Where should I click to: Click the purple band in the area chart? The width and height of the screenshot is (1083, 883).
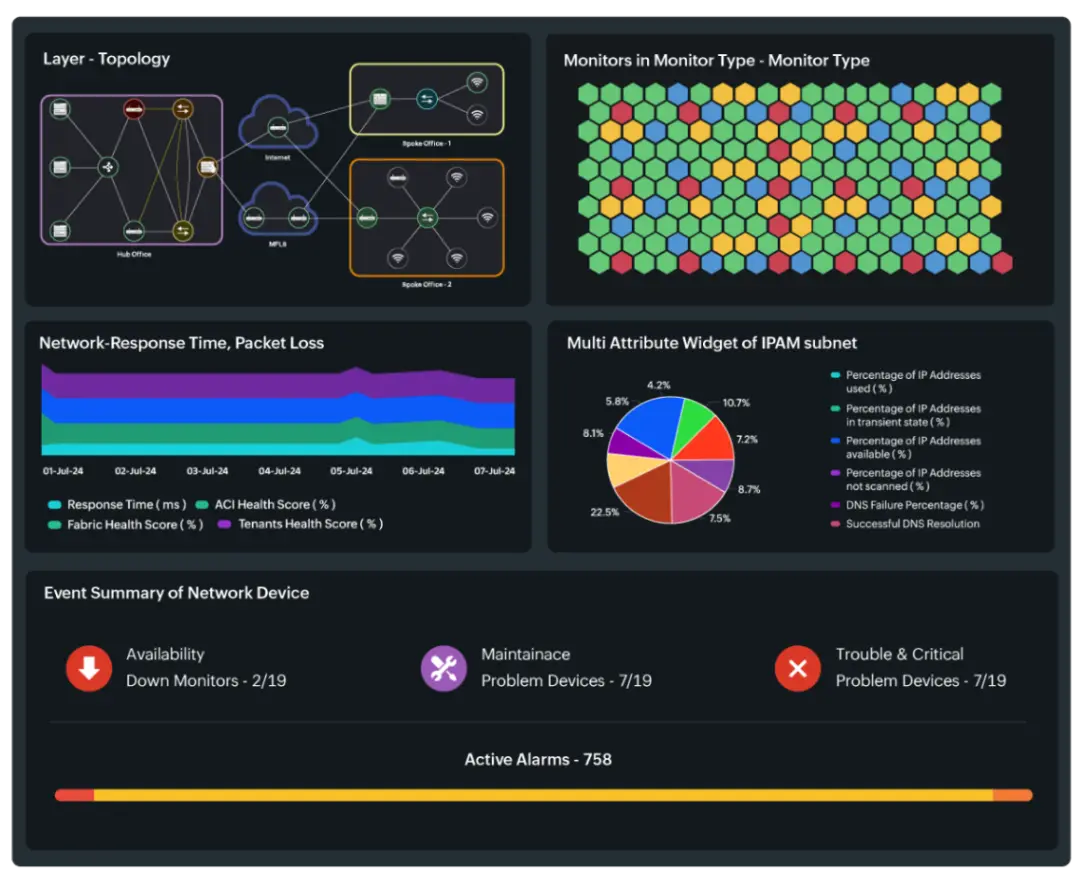click(x=276, y=386)
